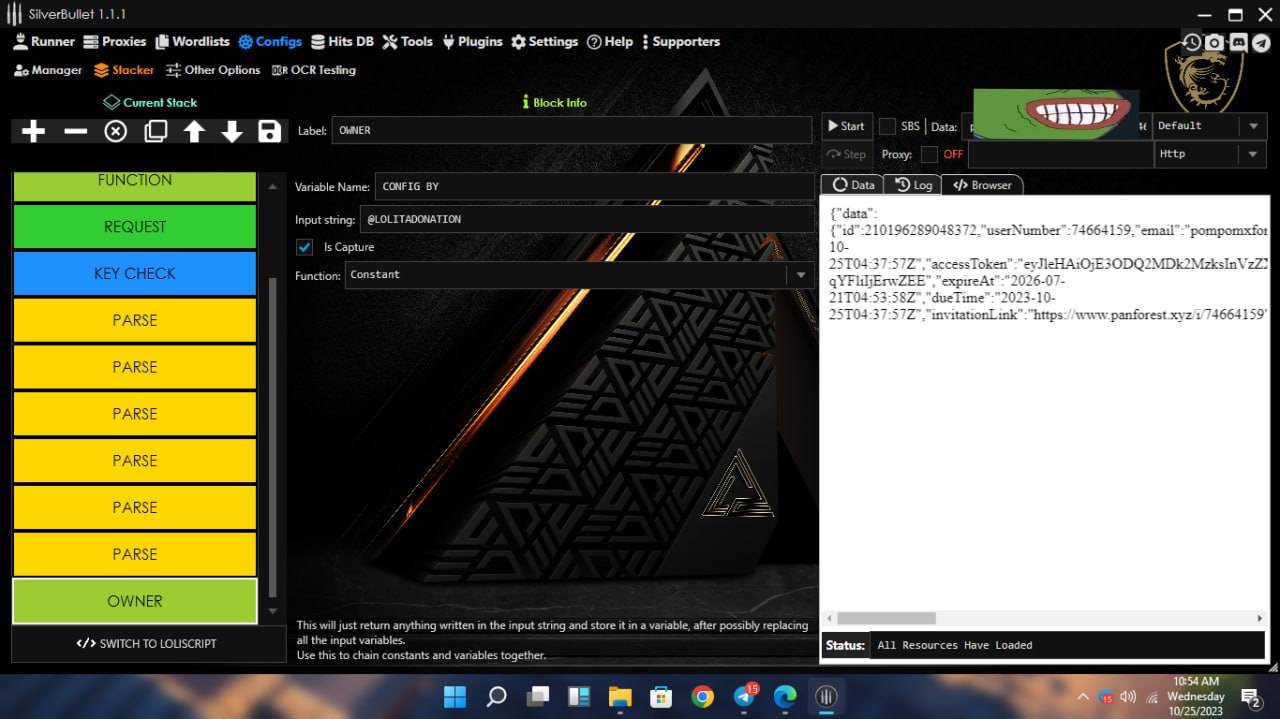Move the selected block up
Viewport: 1280px width, 719px height.
194,131
